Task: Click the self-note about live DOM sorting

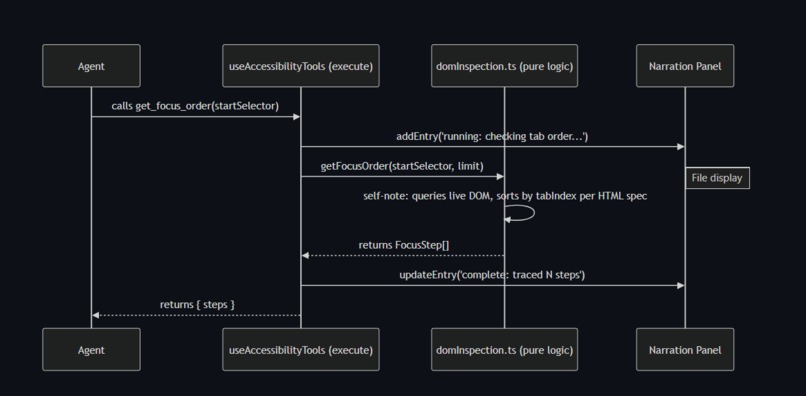Action: point(505,196)
